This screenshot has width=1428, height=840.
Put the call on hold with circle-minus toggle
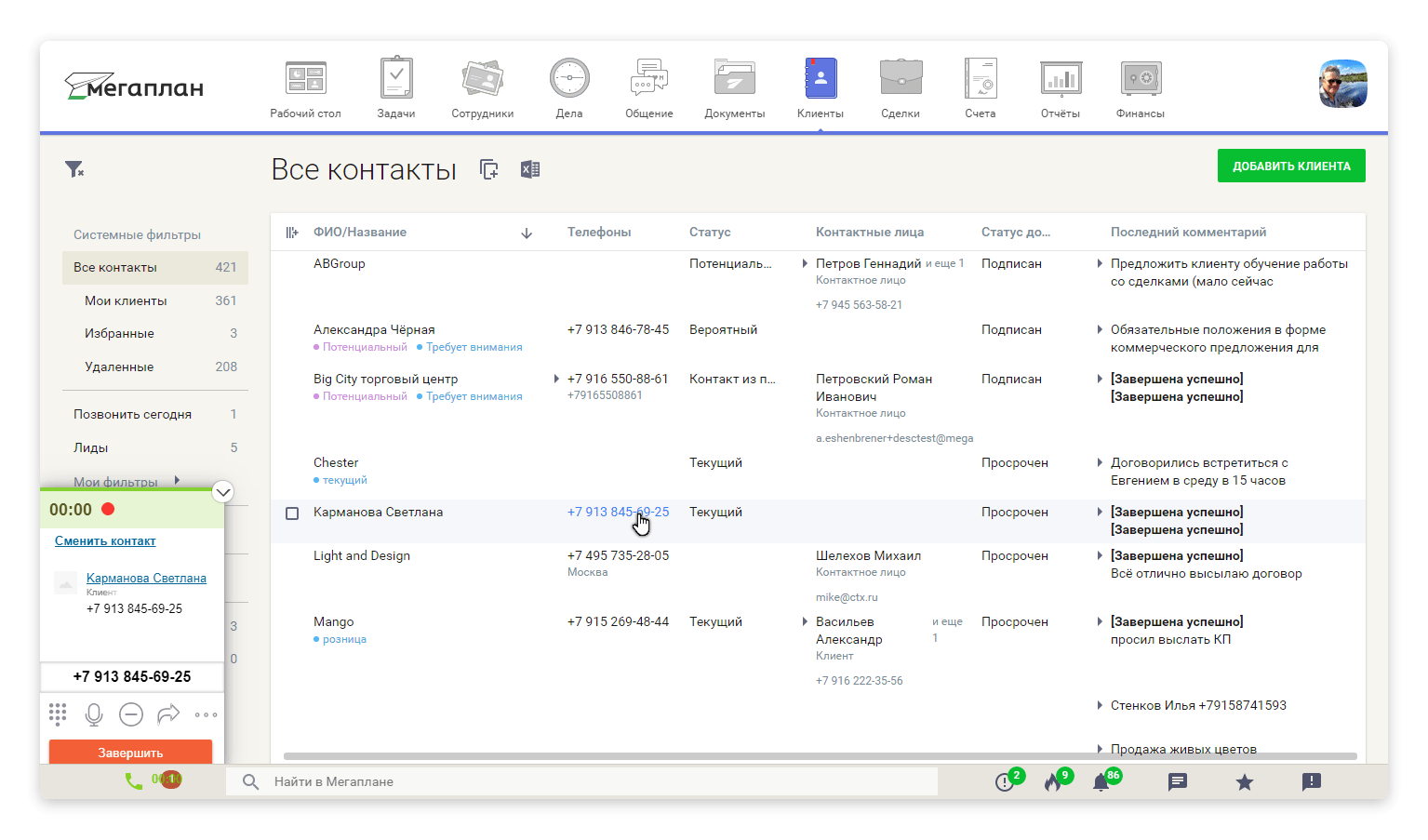(131, 714)
